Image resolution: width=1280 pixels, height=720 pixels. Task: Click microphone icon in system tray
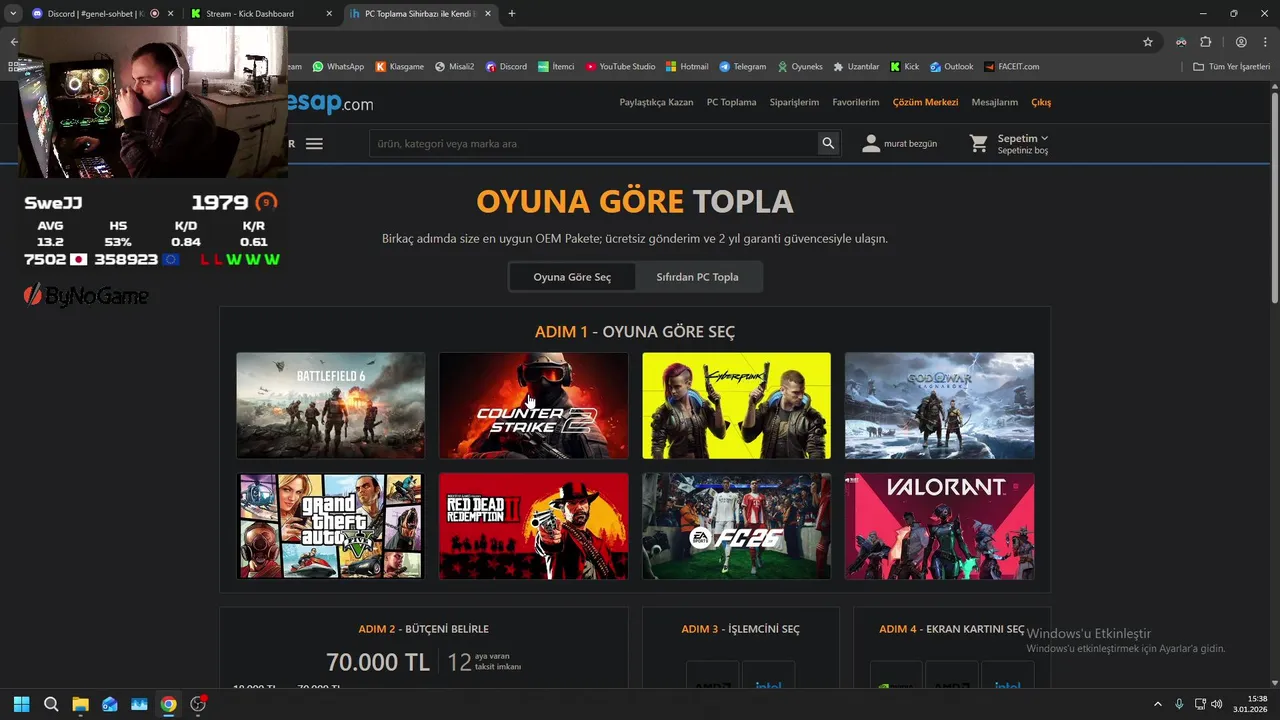tap(1179, 704)
